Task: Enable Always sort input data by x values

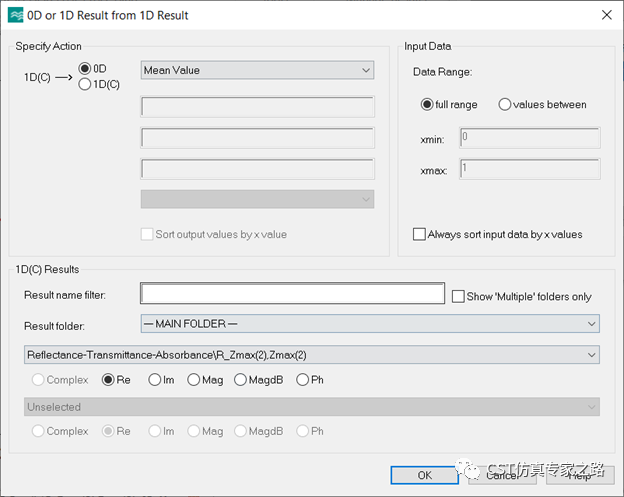Action: coord(419,234)
